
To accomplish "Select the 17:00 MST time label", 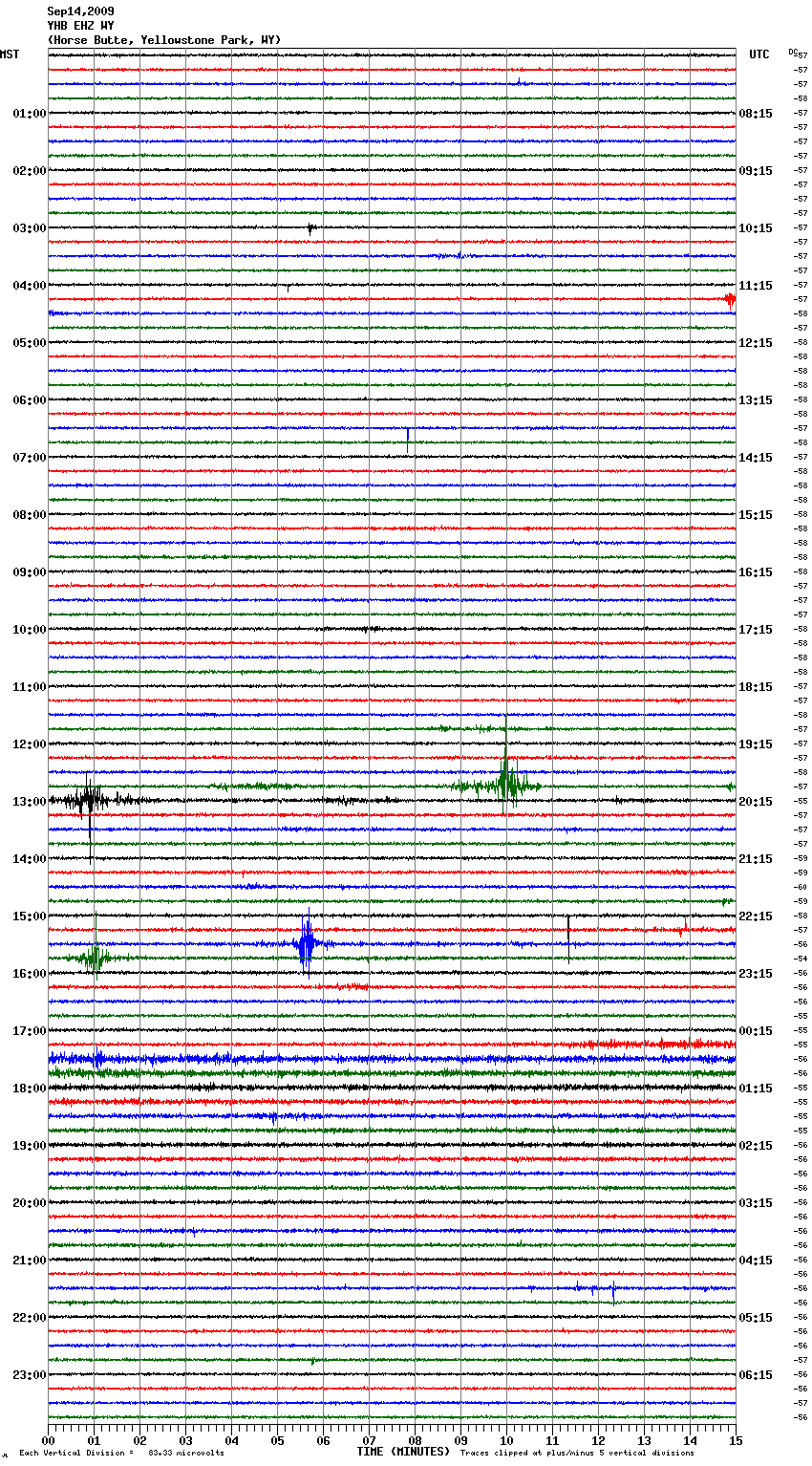I will (30, 1031).
